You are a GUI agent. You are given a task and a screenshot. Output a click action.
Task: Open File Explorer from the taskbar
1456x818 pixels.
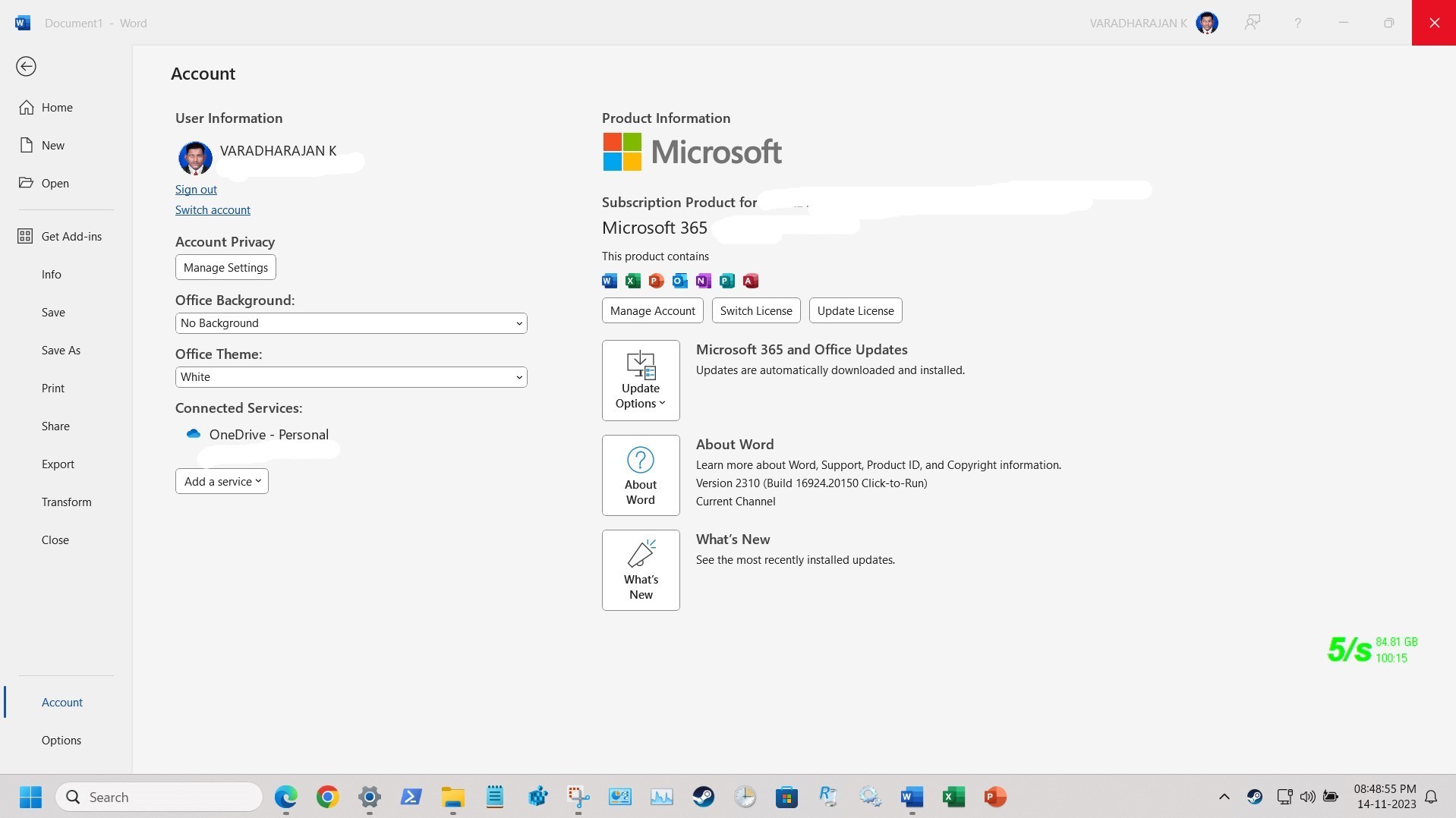point(453,798)
